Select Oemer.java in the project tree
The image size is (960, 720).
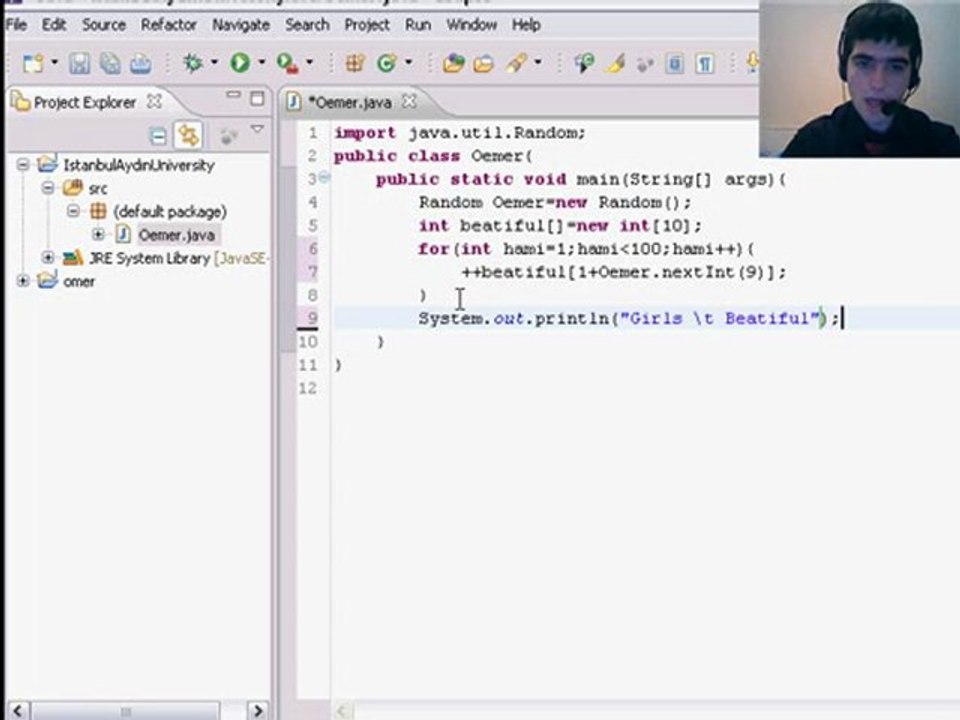176,235
